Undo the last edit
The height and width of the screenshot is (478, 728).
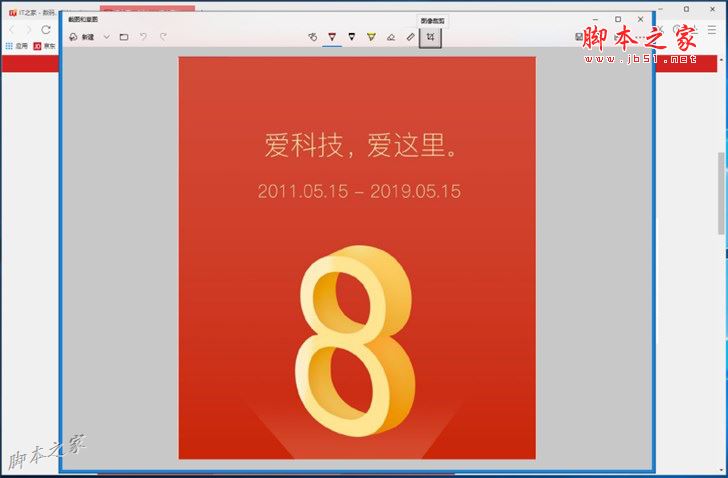tap(143, 37)
